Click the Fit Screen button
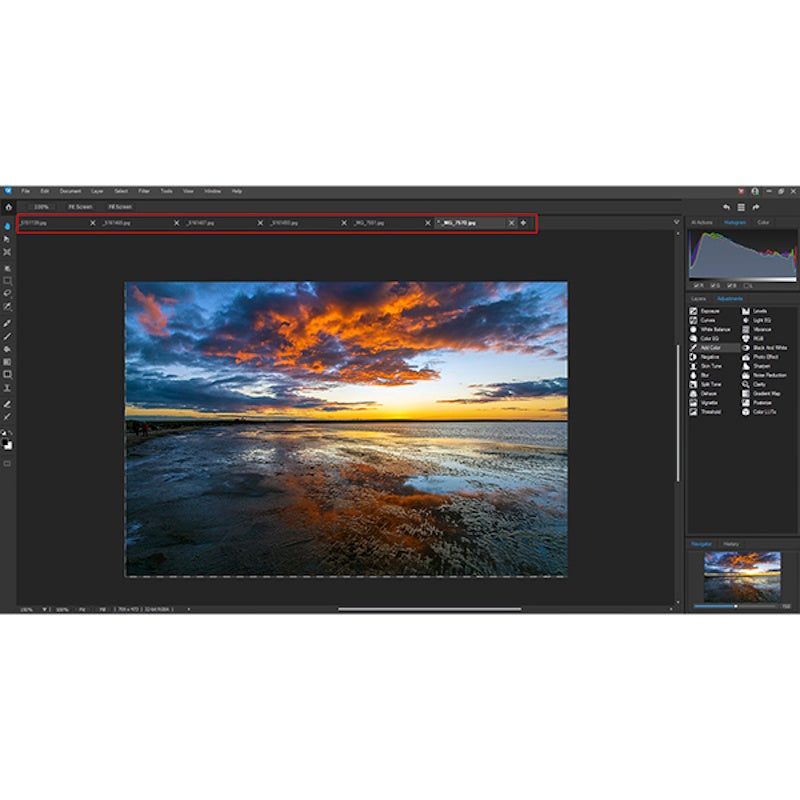 81,206
